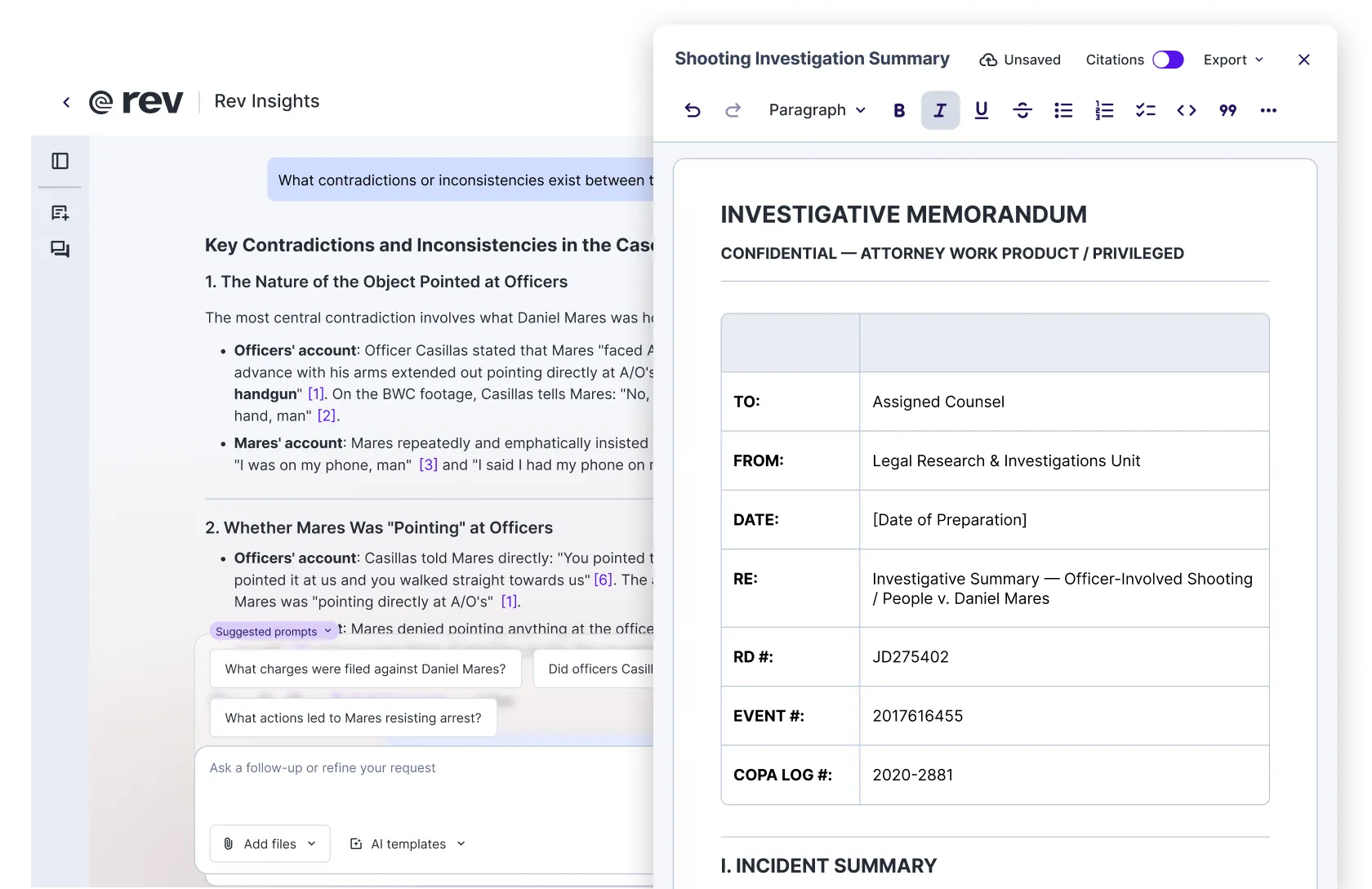Click the JD275402 cell

(x=1064, y=656)
